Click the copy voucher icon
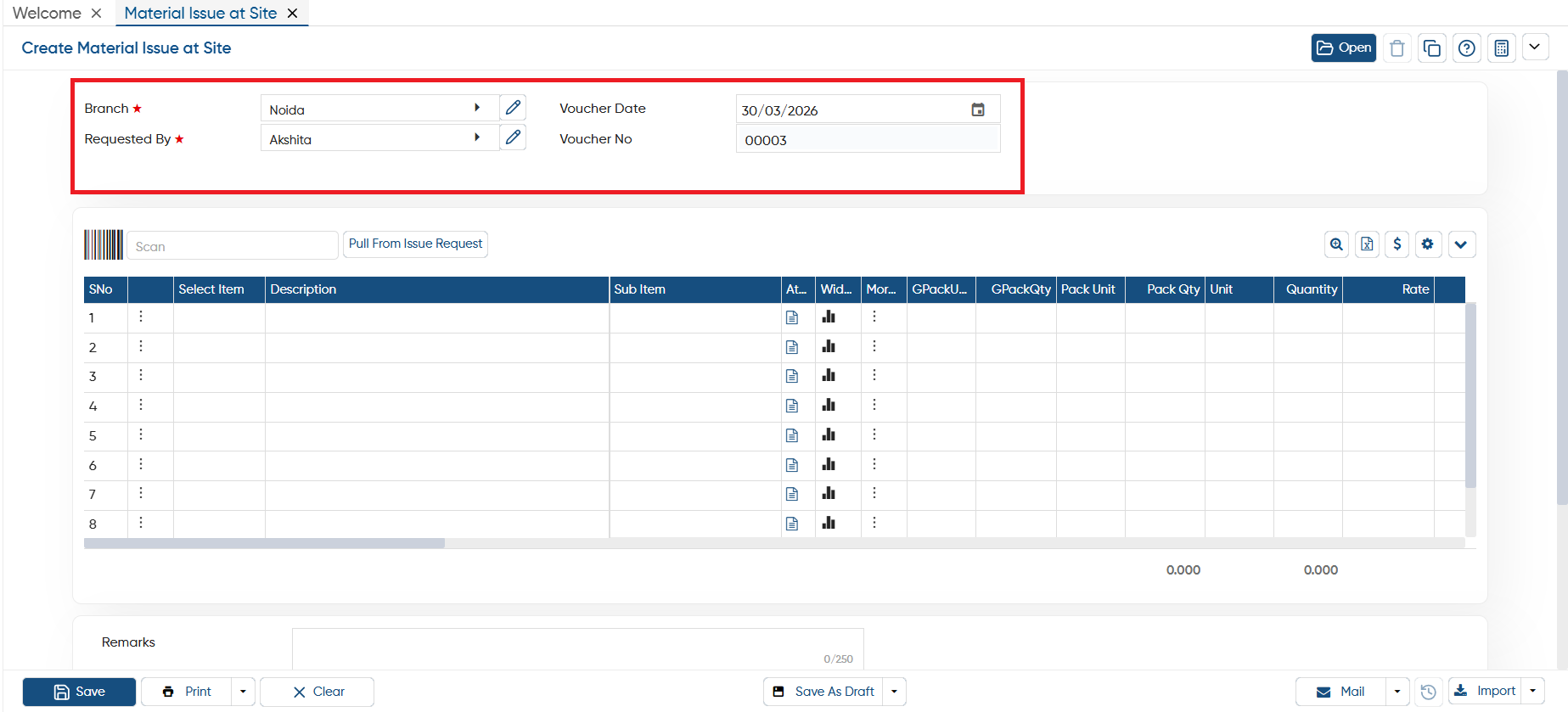The height and width of the screenshot is (712, 1568). tap(1432, 48)
